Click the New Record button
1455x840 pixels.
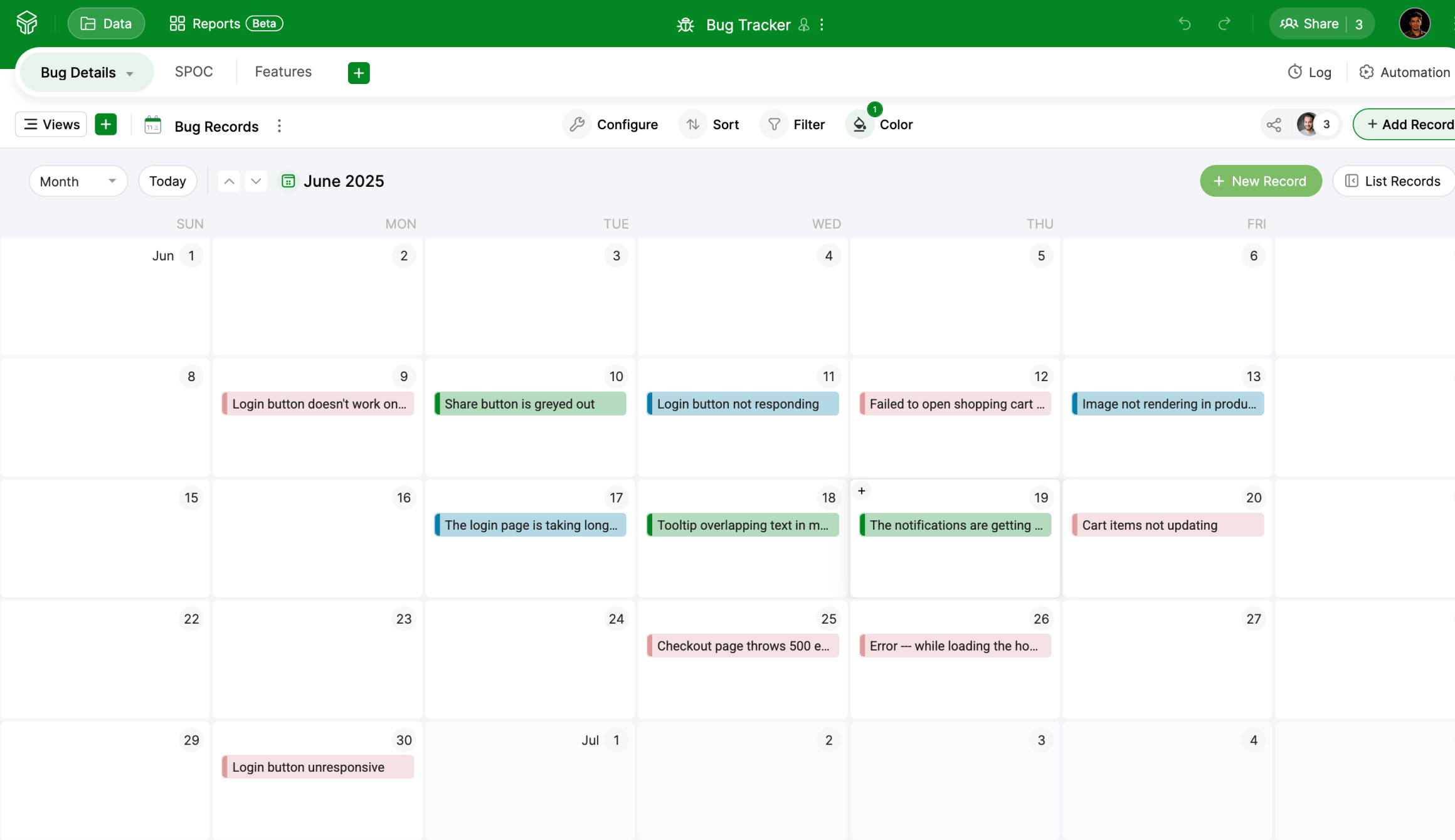(x=1260, y=181)
